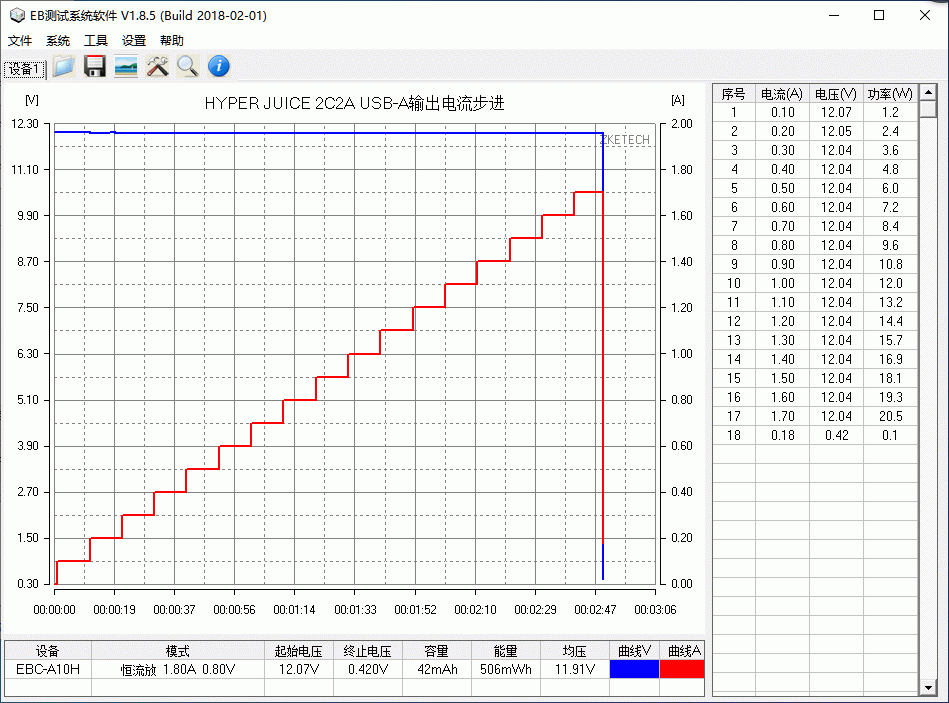Click the blue 曲线V color swatch
Screen dimensions: 949x703
(634, 669)
